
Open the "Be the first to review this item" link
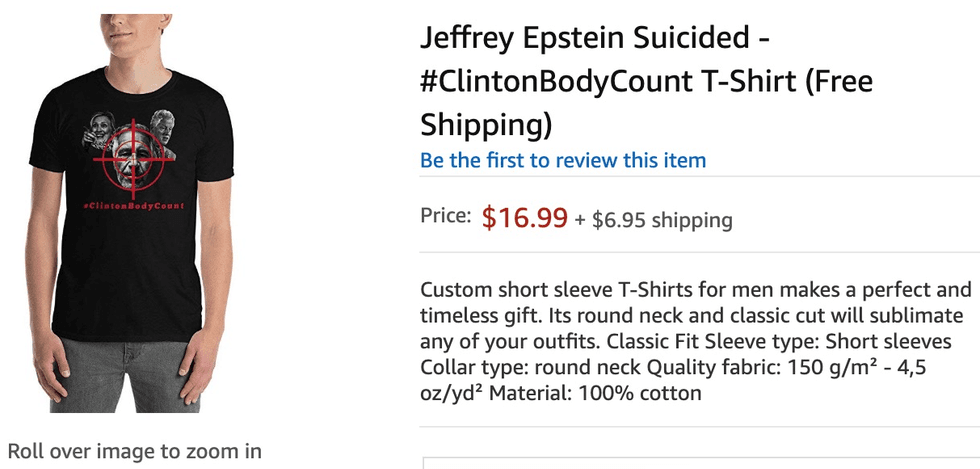(x=563, y=160)
